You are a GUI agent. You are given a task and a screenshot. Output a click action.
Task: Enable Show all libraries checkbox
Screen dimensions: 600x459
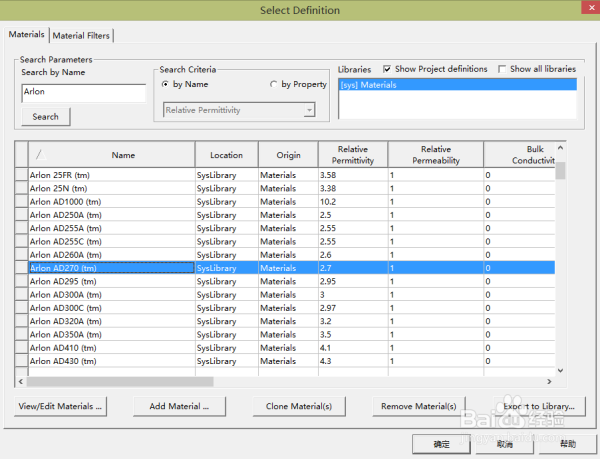(x=502, y=69)
